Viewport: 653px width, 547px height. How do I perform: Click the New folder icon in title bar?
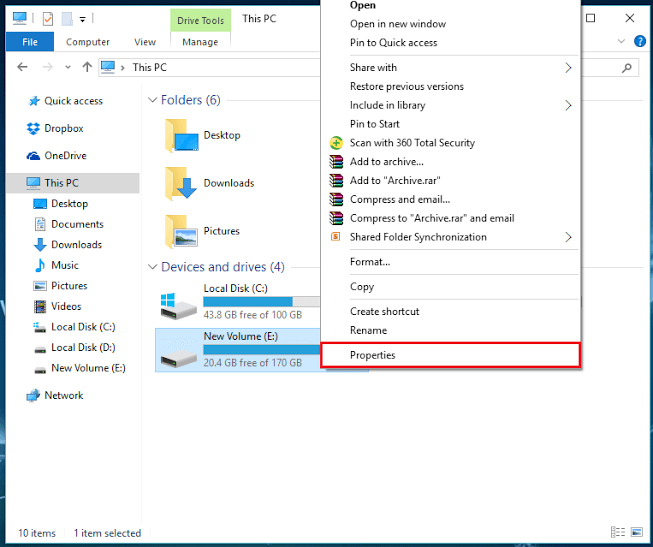coord(67,19)
